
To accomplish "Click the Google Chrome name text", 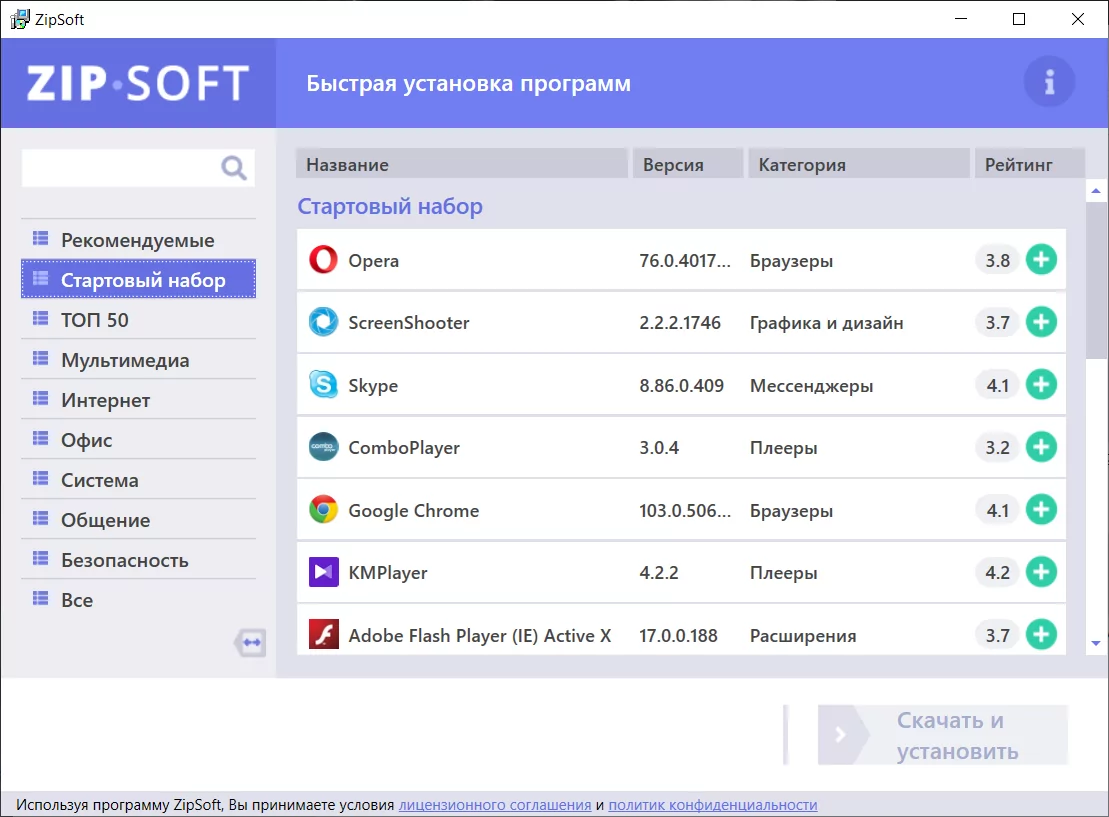I will click(414, 511).
